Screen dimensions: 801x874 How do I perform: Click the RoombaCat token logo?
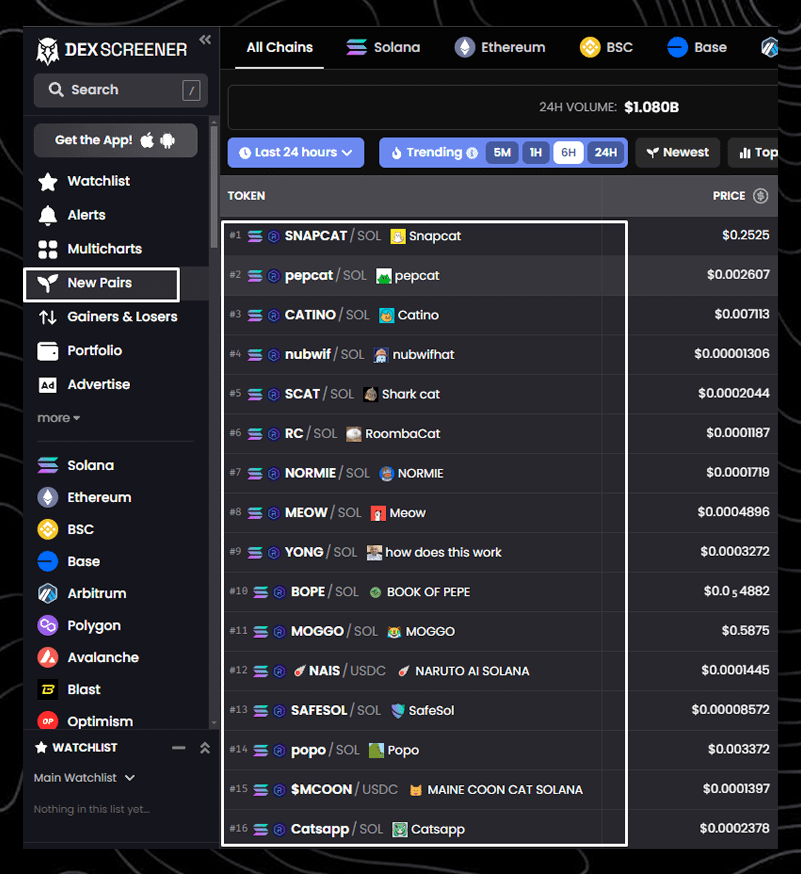[x=354, y=434]
